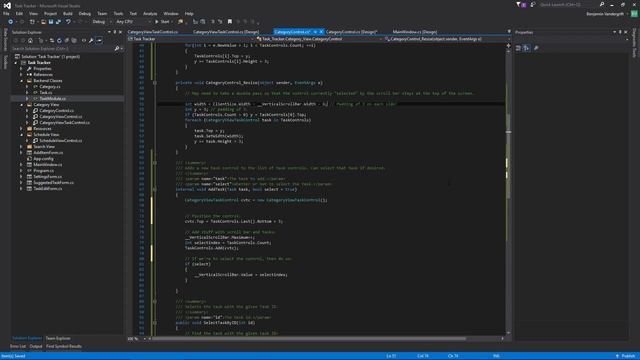Viewport: 640px width, 360px height.
Task: Switch to CategoryViewTaskControl.cs tab
Action: click(x=153, y=31)
